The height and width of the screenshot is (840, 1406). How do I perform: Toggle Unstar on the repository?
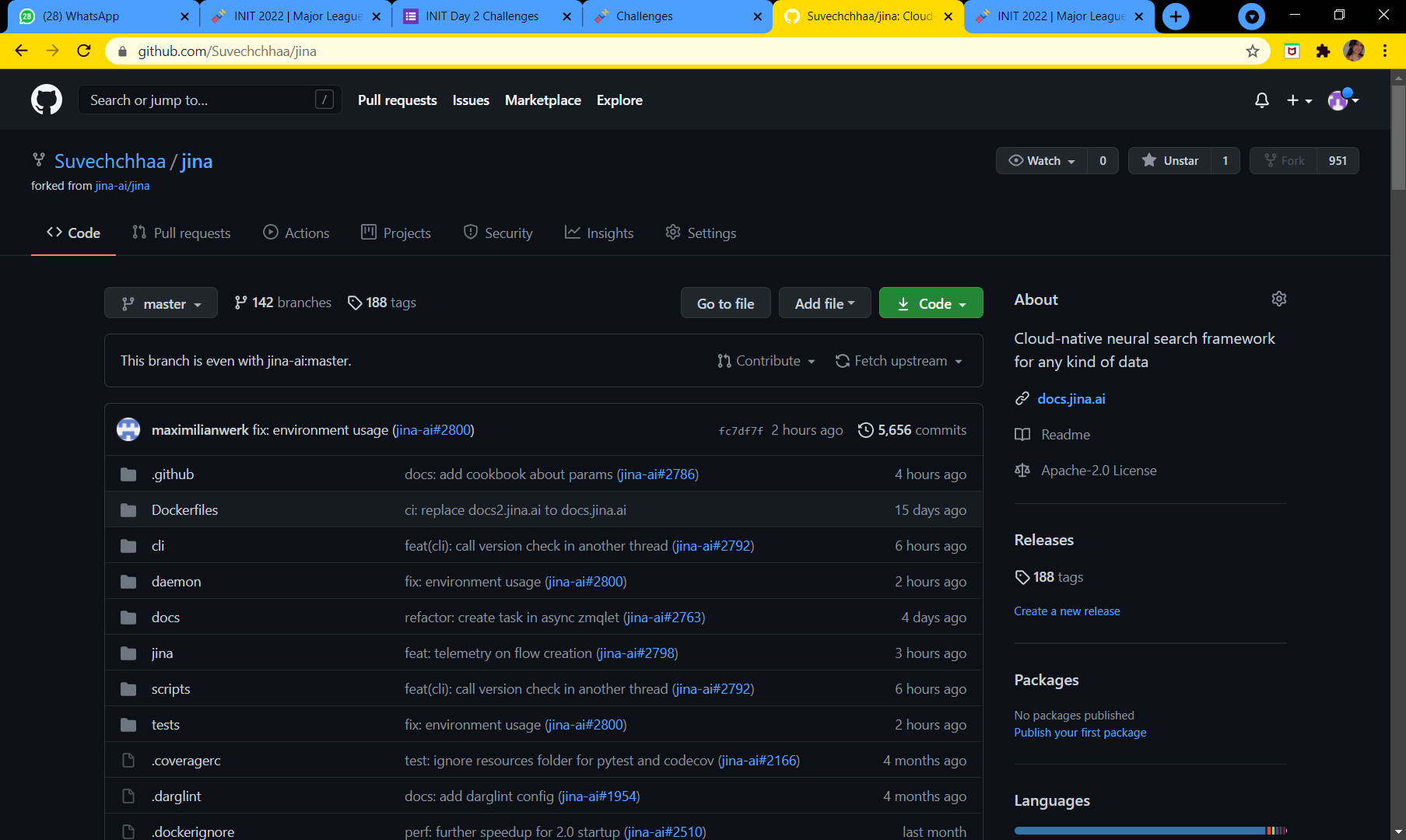[1169, 161]
